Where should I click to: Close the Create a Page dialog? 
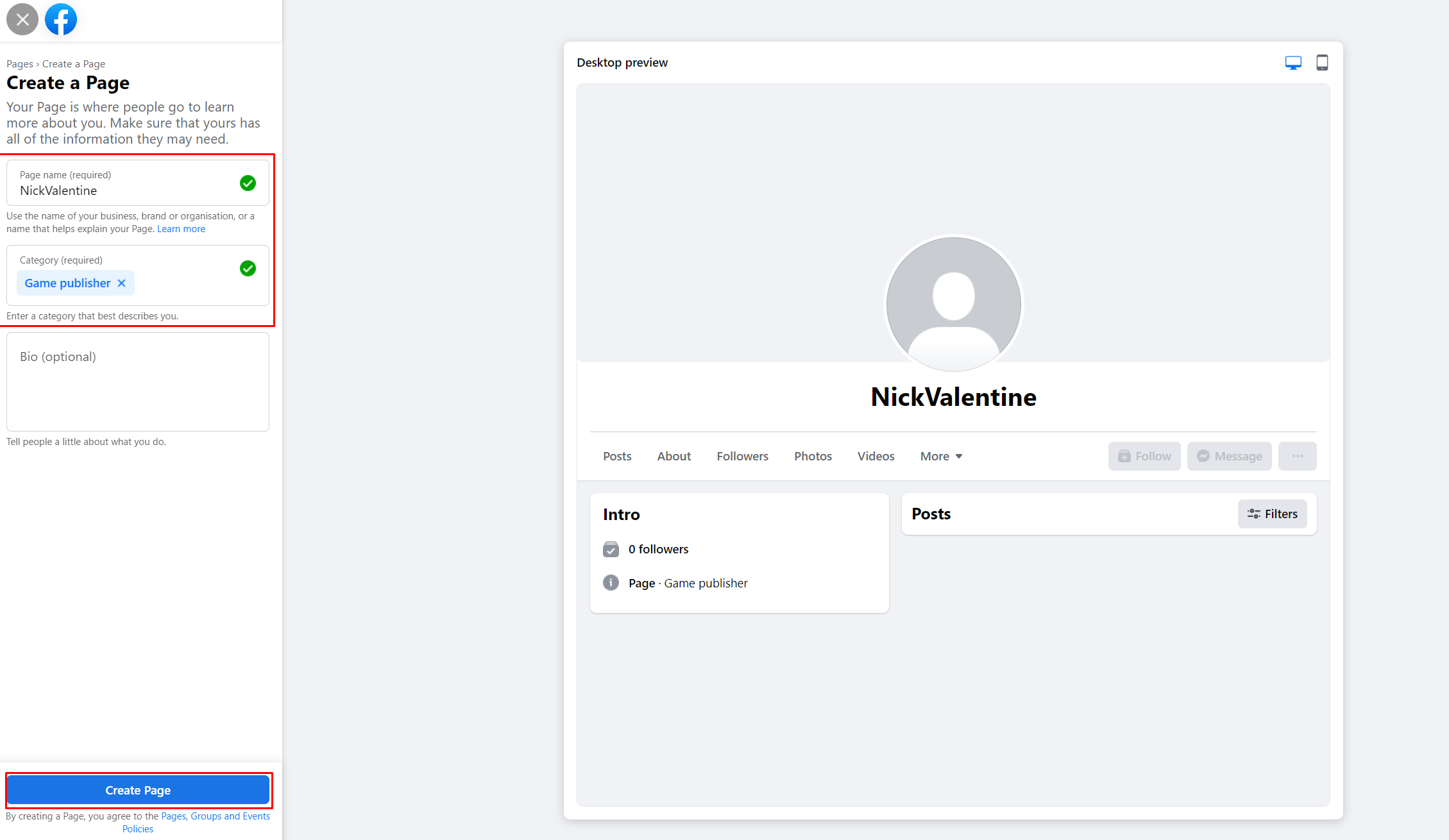(x=22, y=19)
